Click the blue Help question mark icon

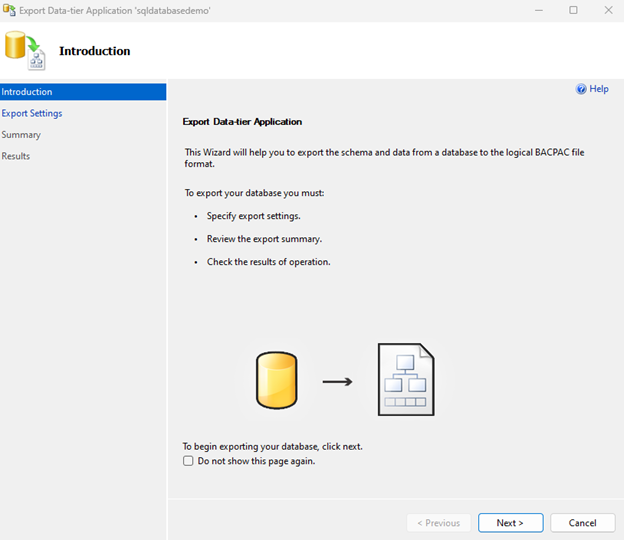[x=581, y=89]
